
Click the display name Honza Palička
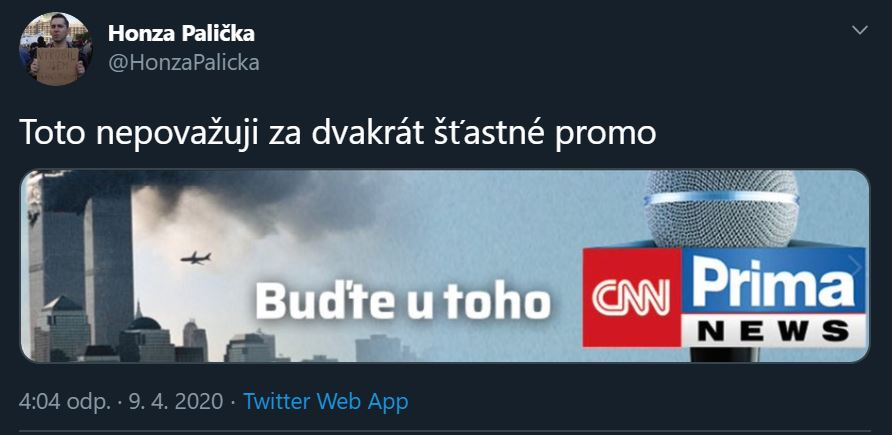tap(181, 34)
